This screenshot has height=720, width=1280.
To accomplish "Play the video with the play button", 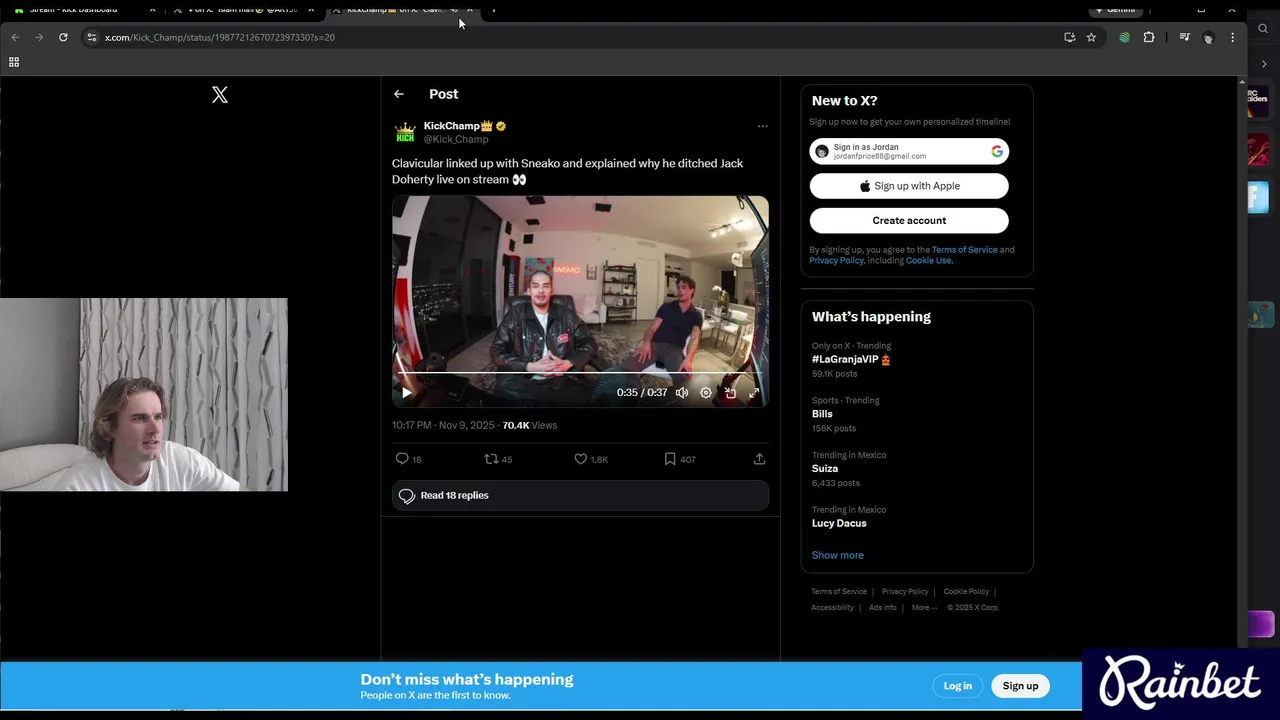I will coord(407,393).
